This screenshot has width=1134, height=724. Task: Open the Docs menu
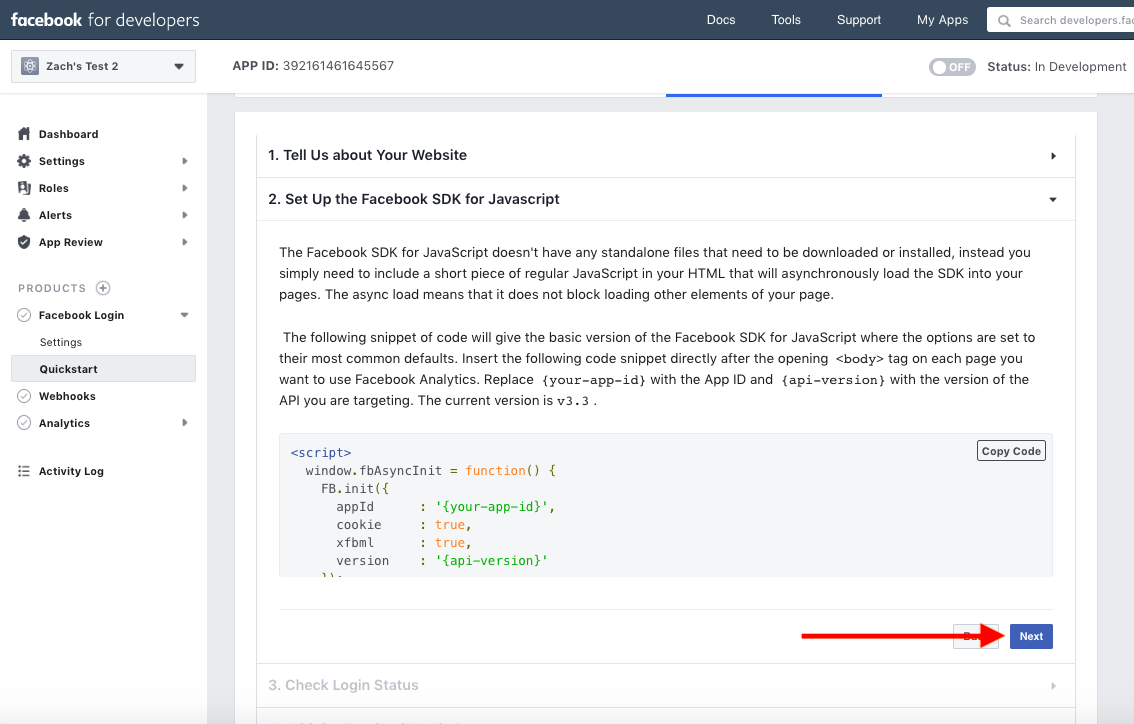pyautogui.click(x=720, y=20)
